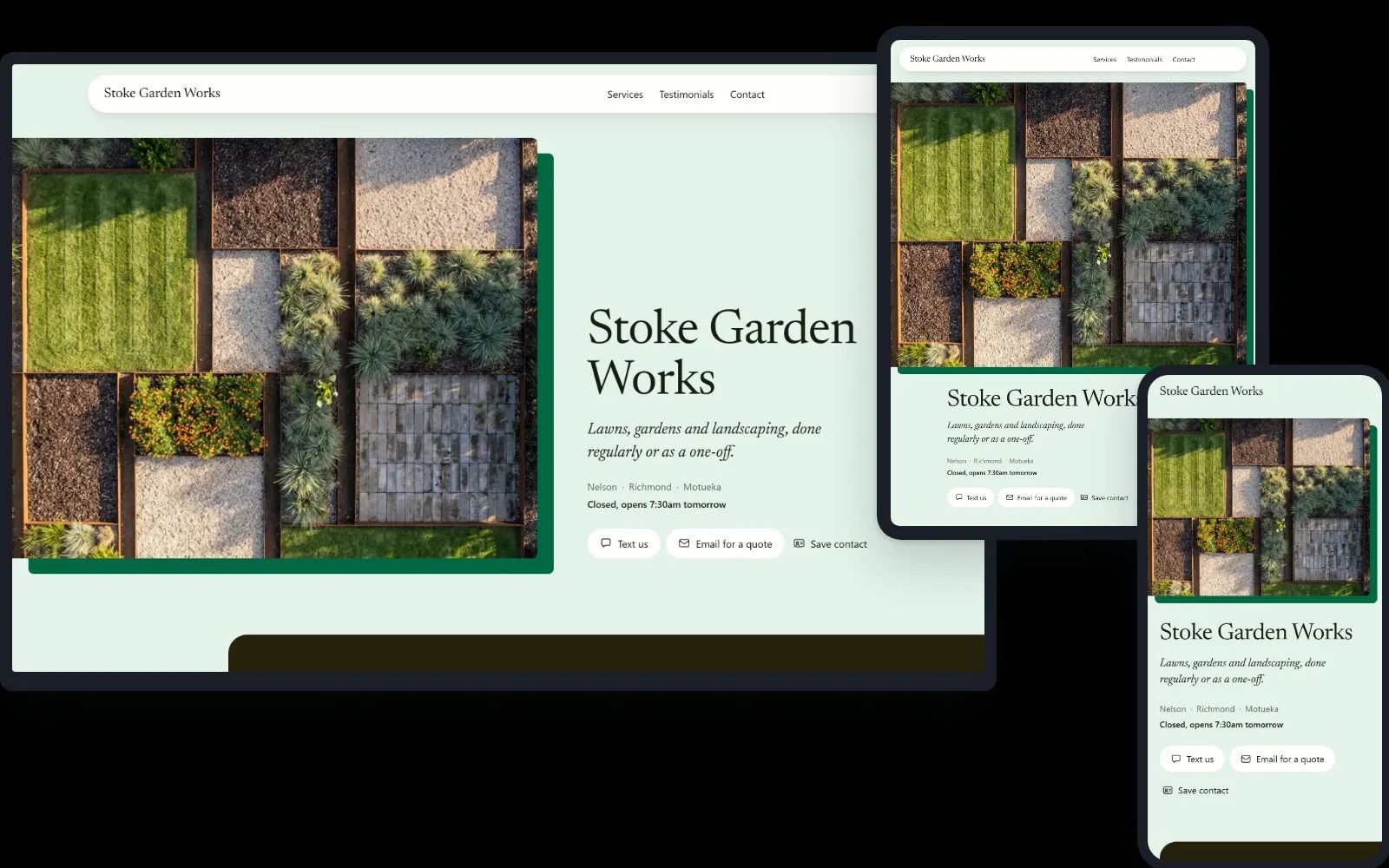Click Save contact in the tablet view
This screenshot has height=868, width=1389.
coord(1104,498)
